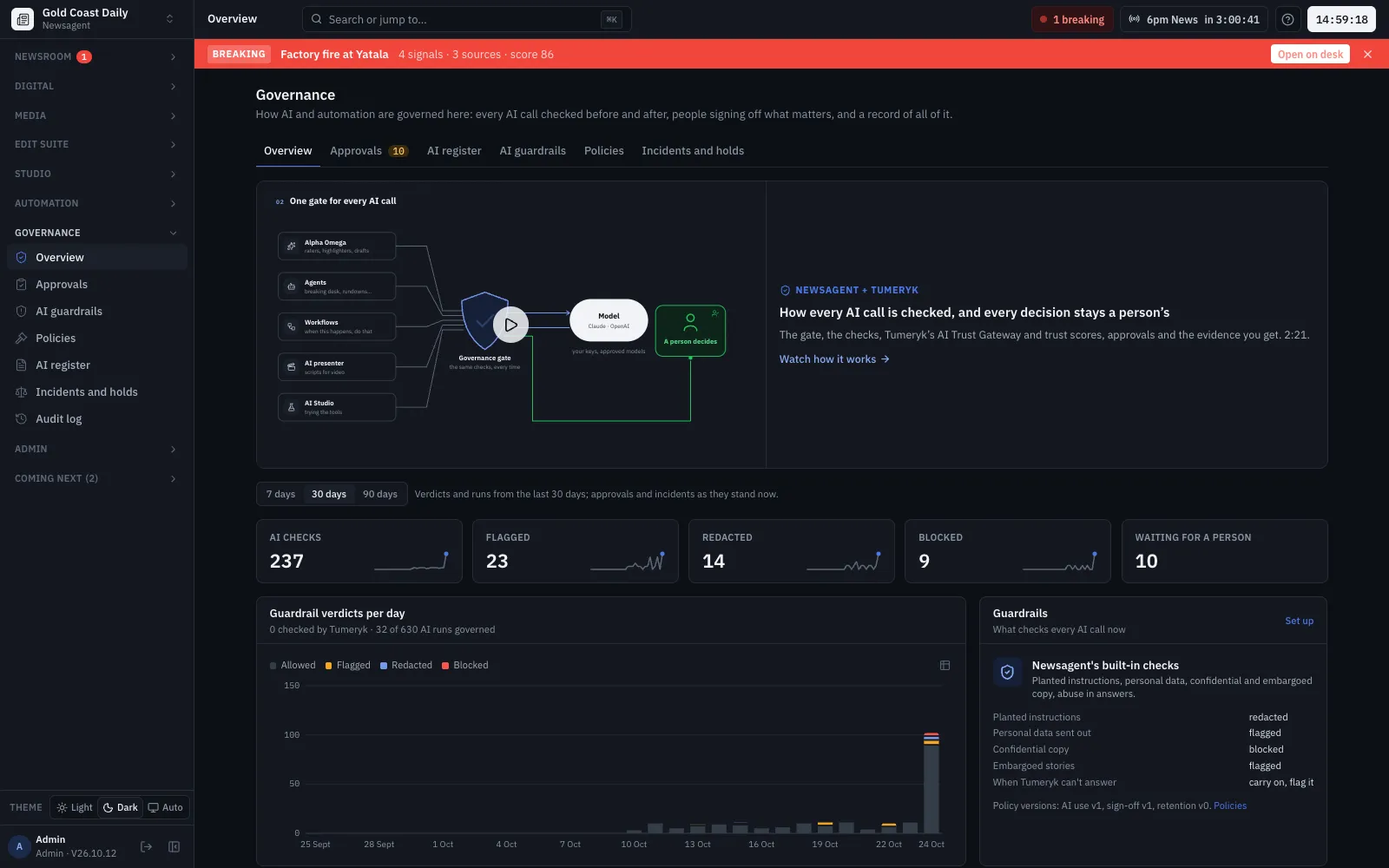Image resolution: width=1389 pixels, height=868 pixels.
Task: Play the governance gate video
Action: coord(510,325)
